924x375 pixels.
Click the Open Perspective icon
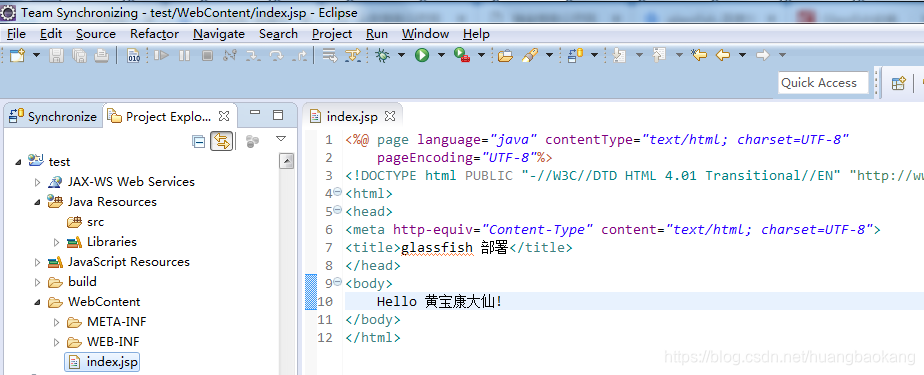pos(898,83)
